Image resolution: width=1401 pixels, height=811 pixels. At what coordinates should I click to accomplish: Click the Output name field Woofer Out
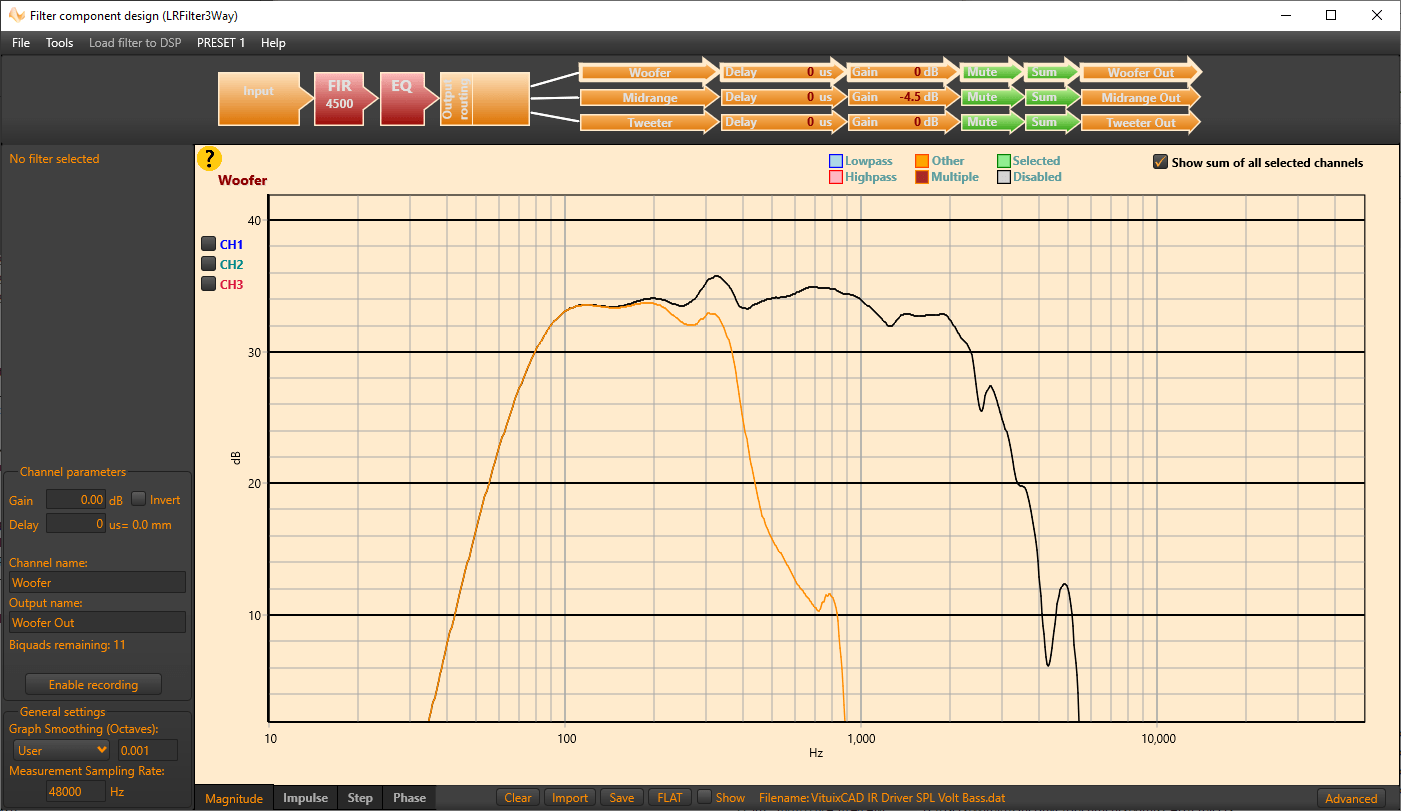pyautogui.click(x=97, y=622)
